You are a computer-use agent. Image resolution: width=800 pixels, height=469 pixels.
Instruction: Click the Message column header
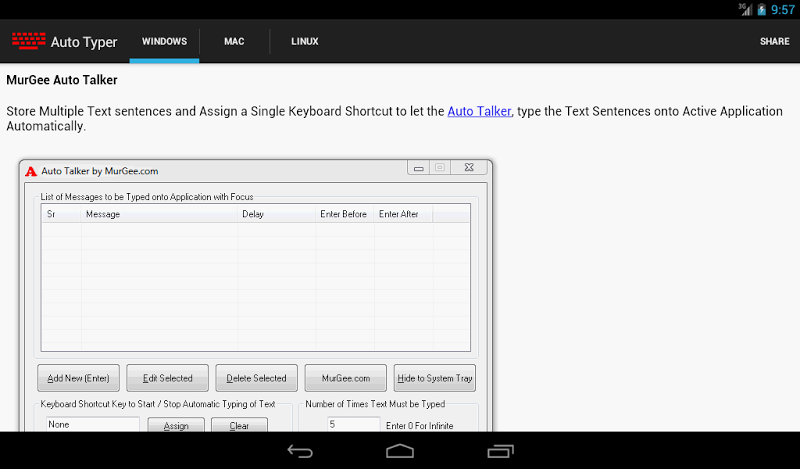point(159,214)
